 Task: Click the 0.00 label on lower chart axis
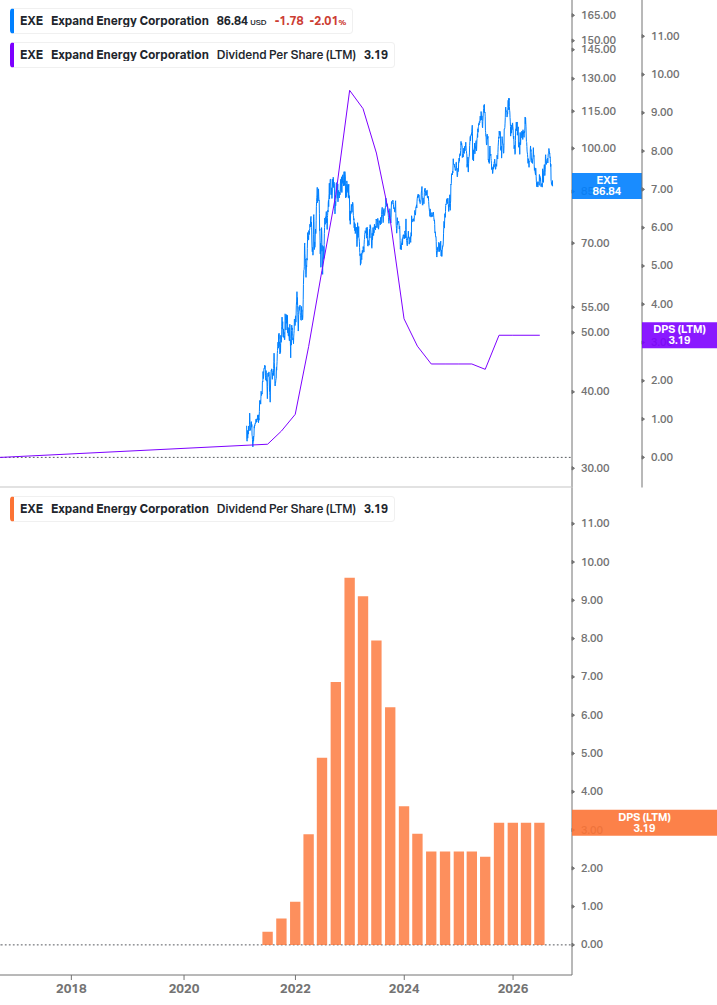point(592,944)
